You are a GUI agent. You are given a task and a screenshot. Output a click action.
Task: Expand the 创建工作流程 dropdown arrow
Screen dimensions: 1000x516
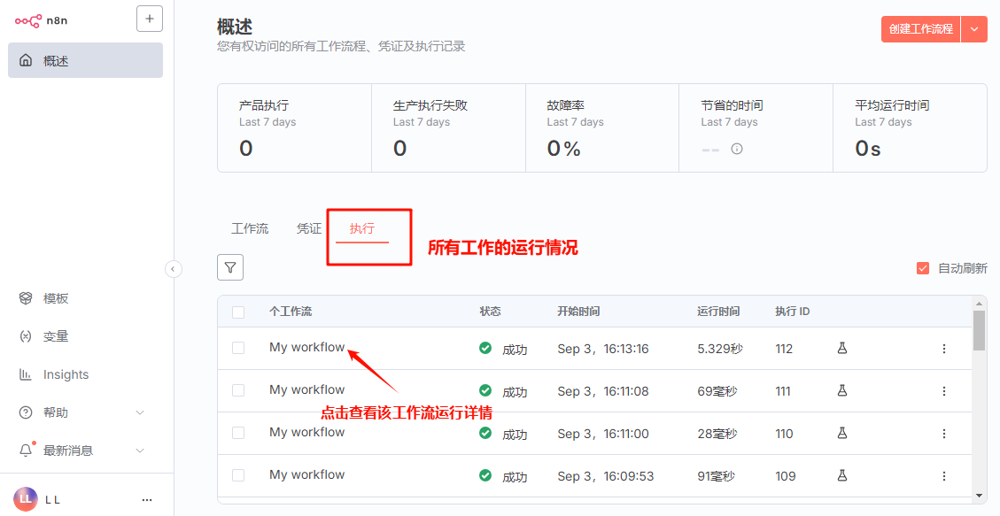point(974,29)
